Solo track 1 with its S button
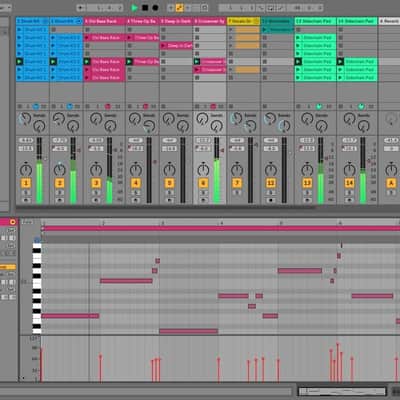 pyautogui.click(x=26, y=193)
